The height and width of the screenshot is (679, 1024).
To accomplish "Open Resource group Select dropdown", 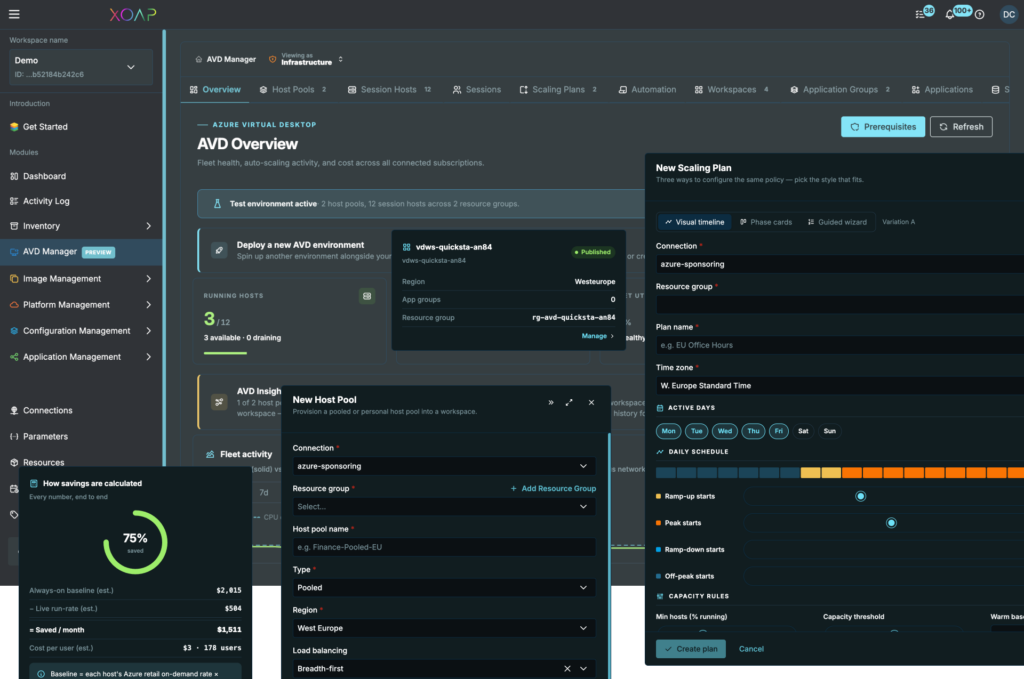I will [x=444, y=507].
